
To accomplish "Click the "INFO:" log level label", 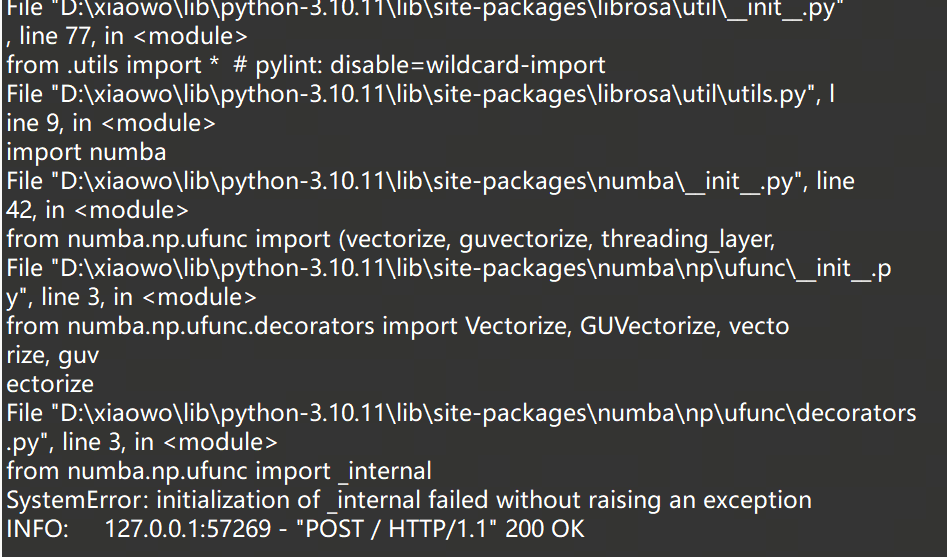I will (x=37, y=529).
